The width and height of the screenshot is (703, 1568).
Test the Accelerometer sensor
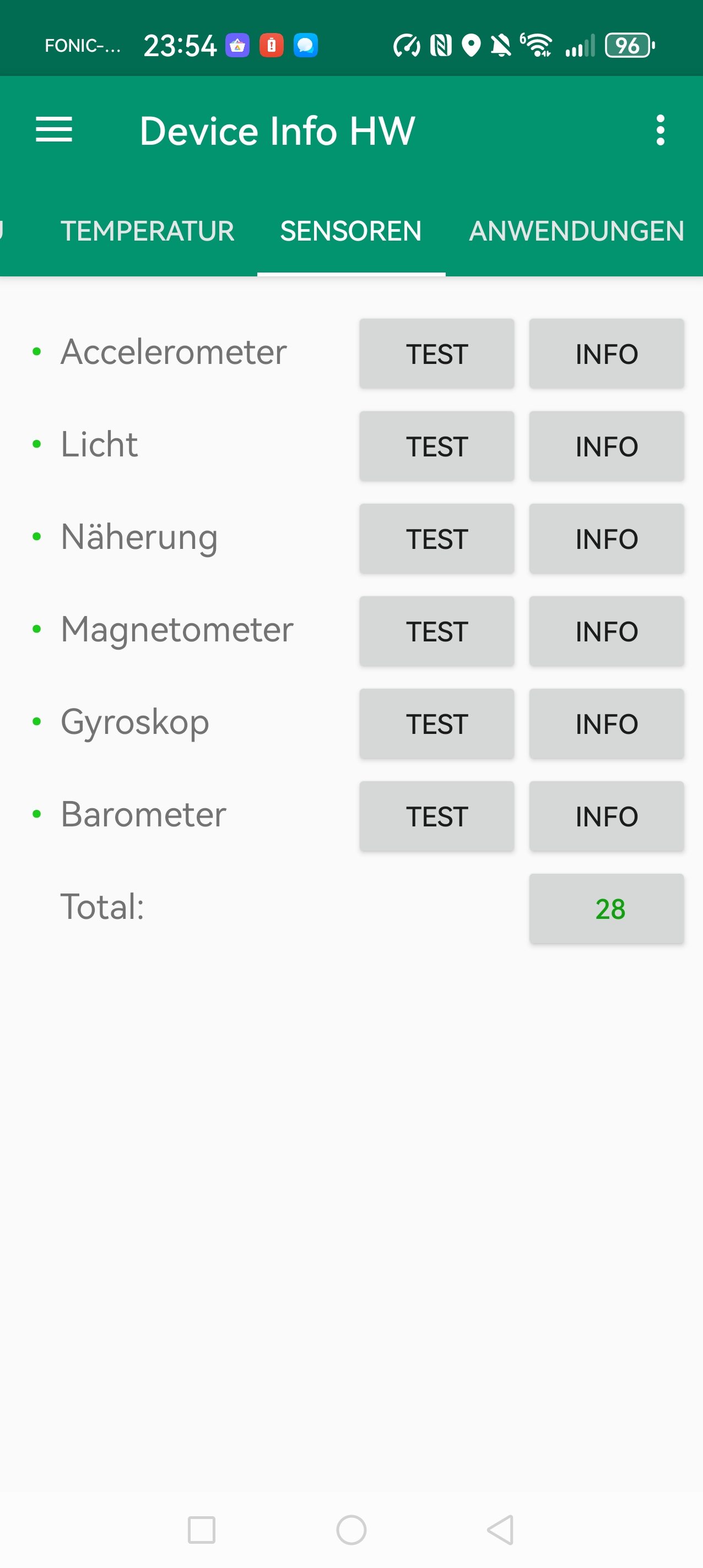pos(437,353)
